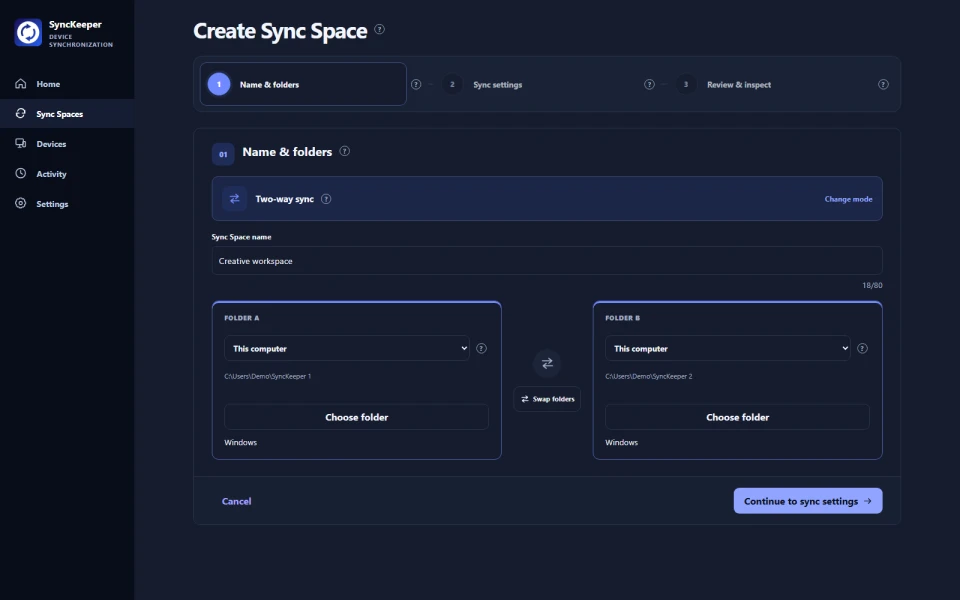The image size is (960, 600).
Task: Click the two-way sync arrows mode icon
Action: pos(234,198)
